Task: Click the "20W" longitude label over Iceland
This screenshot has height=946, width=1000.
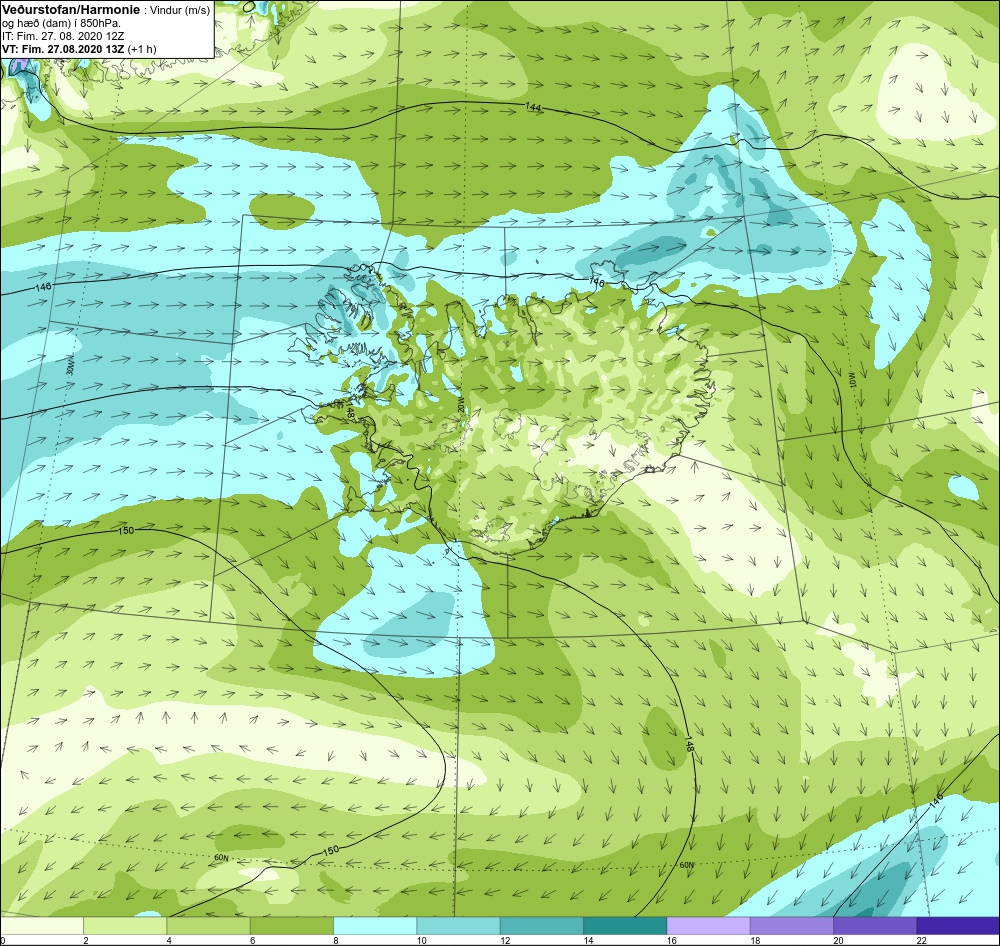Action: [461, 406]
